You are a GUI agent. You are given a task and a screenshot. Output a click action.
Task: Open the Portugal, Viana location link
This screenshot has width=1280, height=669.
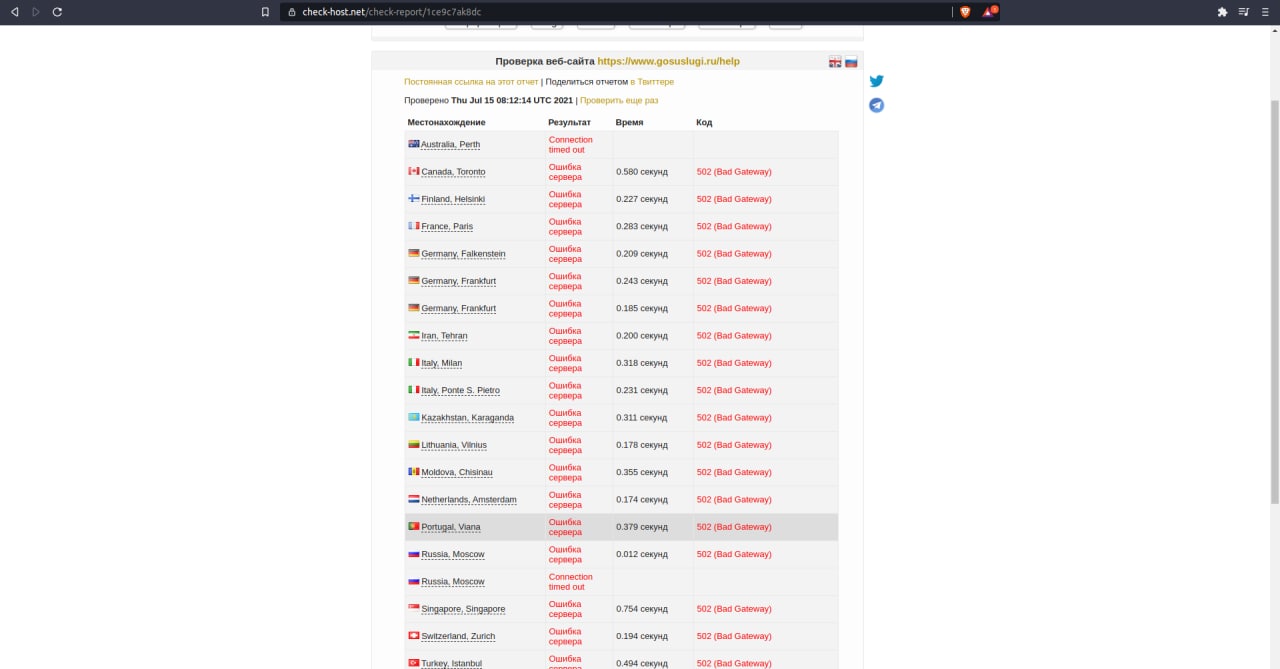point(451,527)
